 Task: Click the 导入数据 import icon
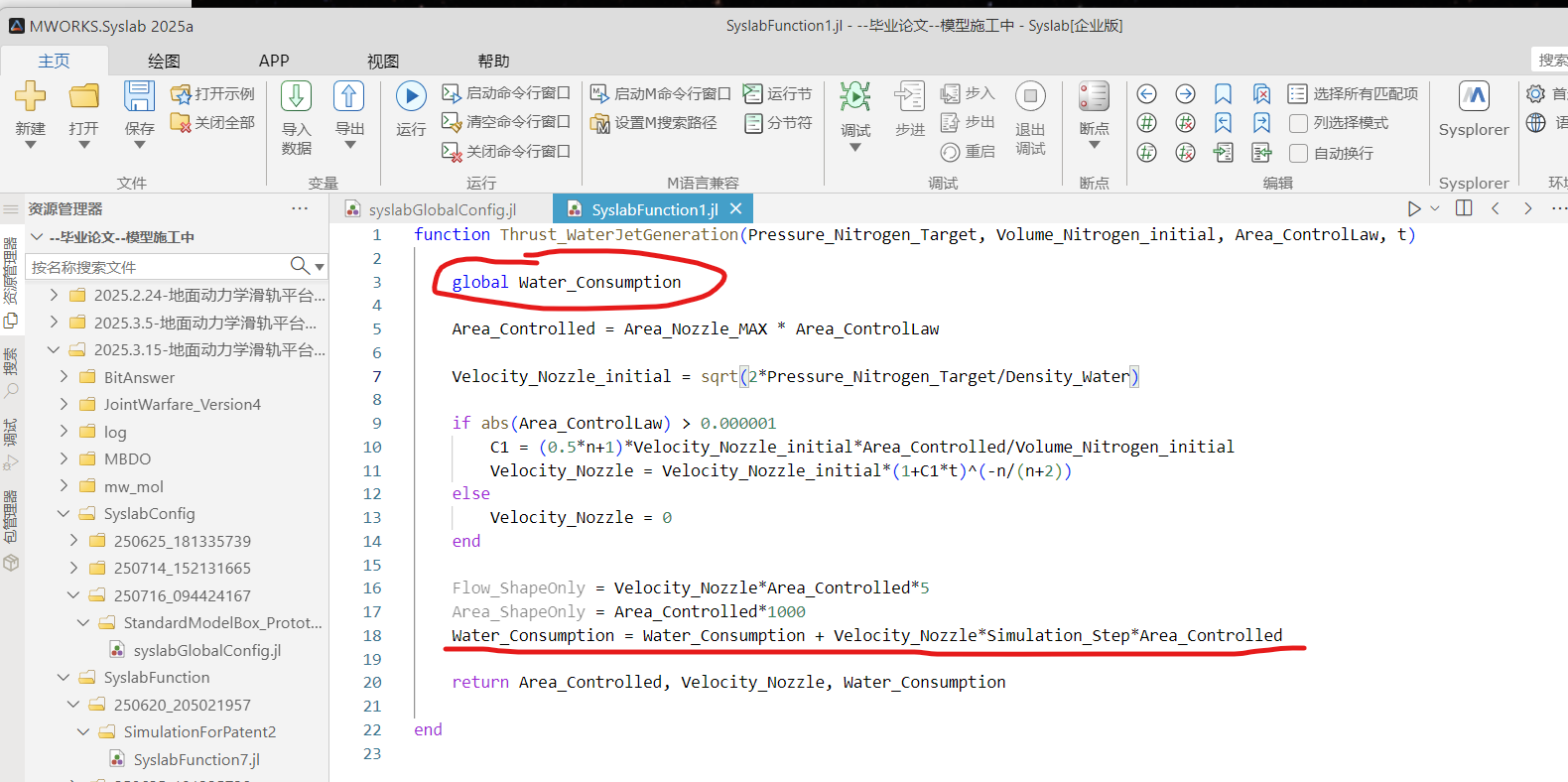[x=296, y=96]
